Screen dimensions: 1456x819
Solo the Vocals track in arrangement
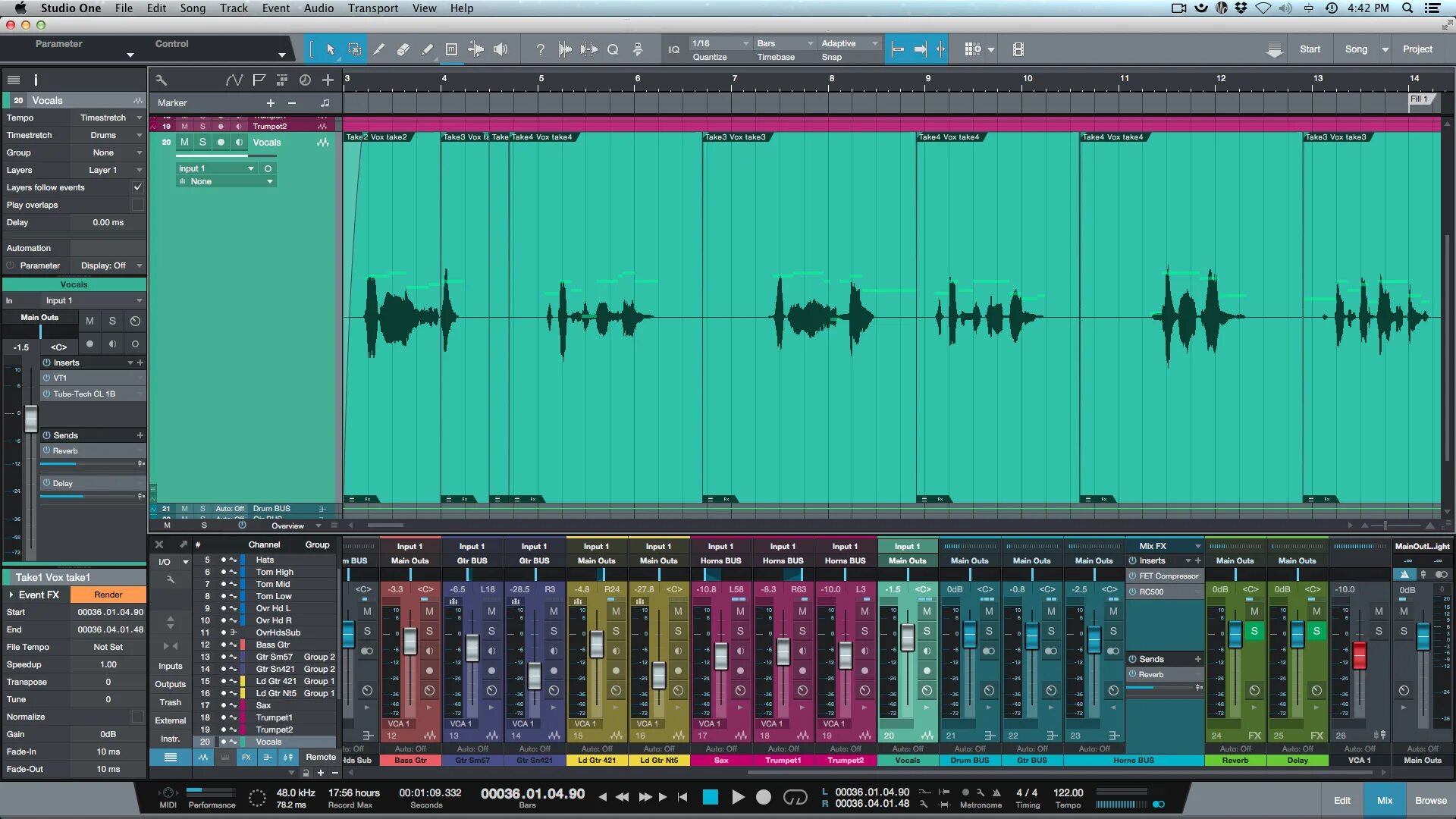202,142
